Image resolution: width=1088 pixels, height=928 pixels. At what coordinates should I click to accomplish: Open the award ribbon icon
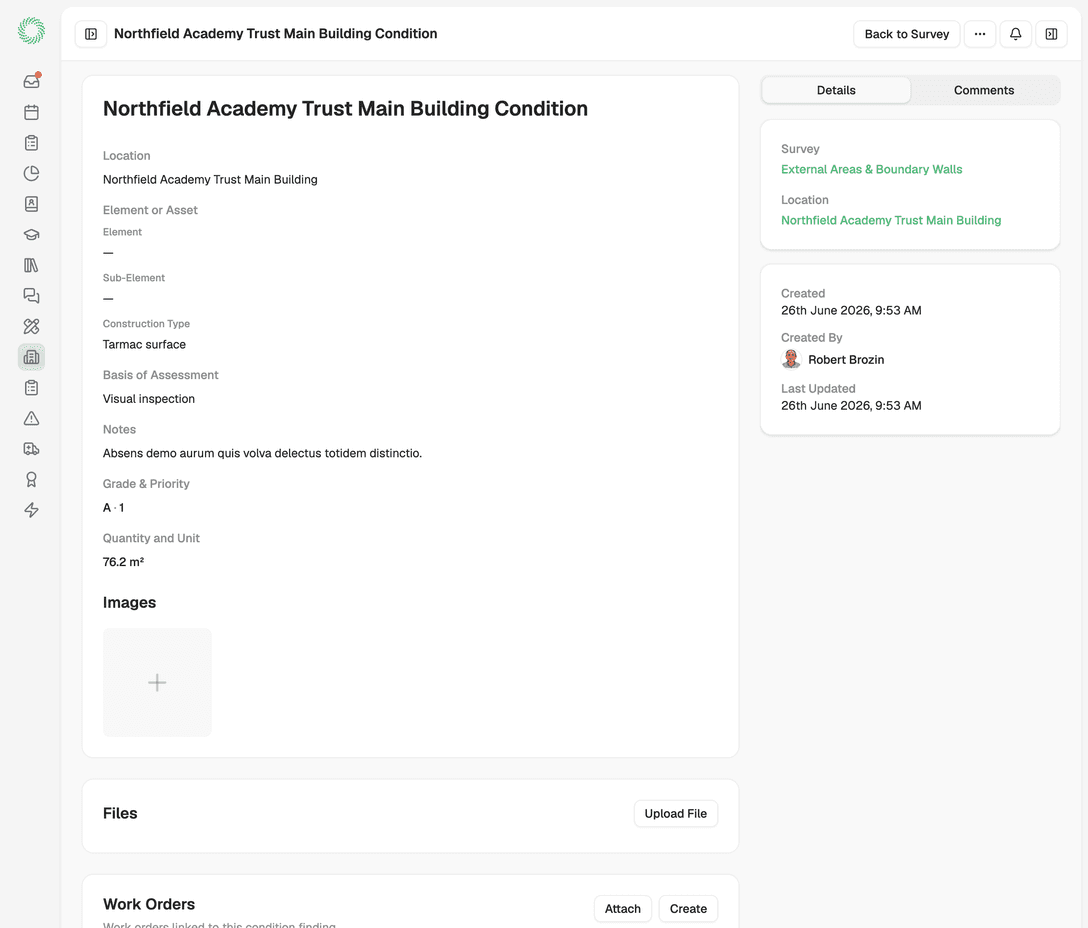(31, 480)
